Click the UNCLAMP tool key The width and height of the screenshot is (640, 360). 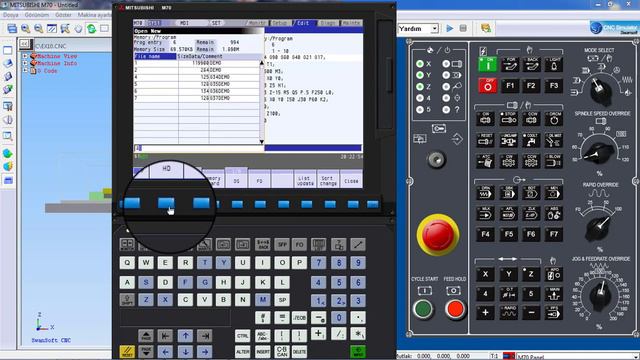click(x=509, y=140)
